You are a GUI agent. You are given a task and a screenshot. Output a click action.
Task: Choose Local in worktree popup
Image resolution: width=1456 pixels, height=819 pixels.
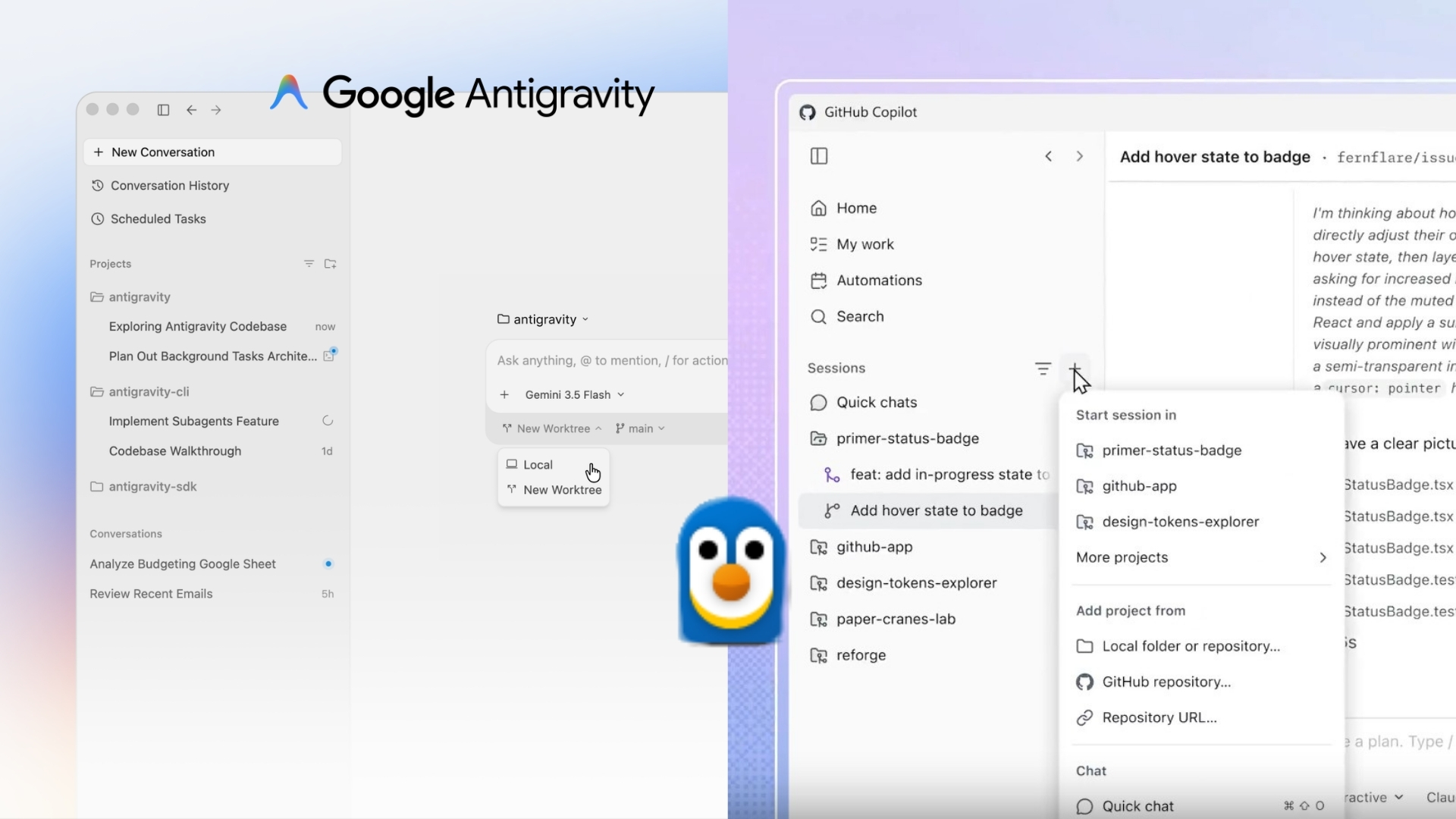[x=554, y=465]
